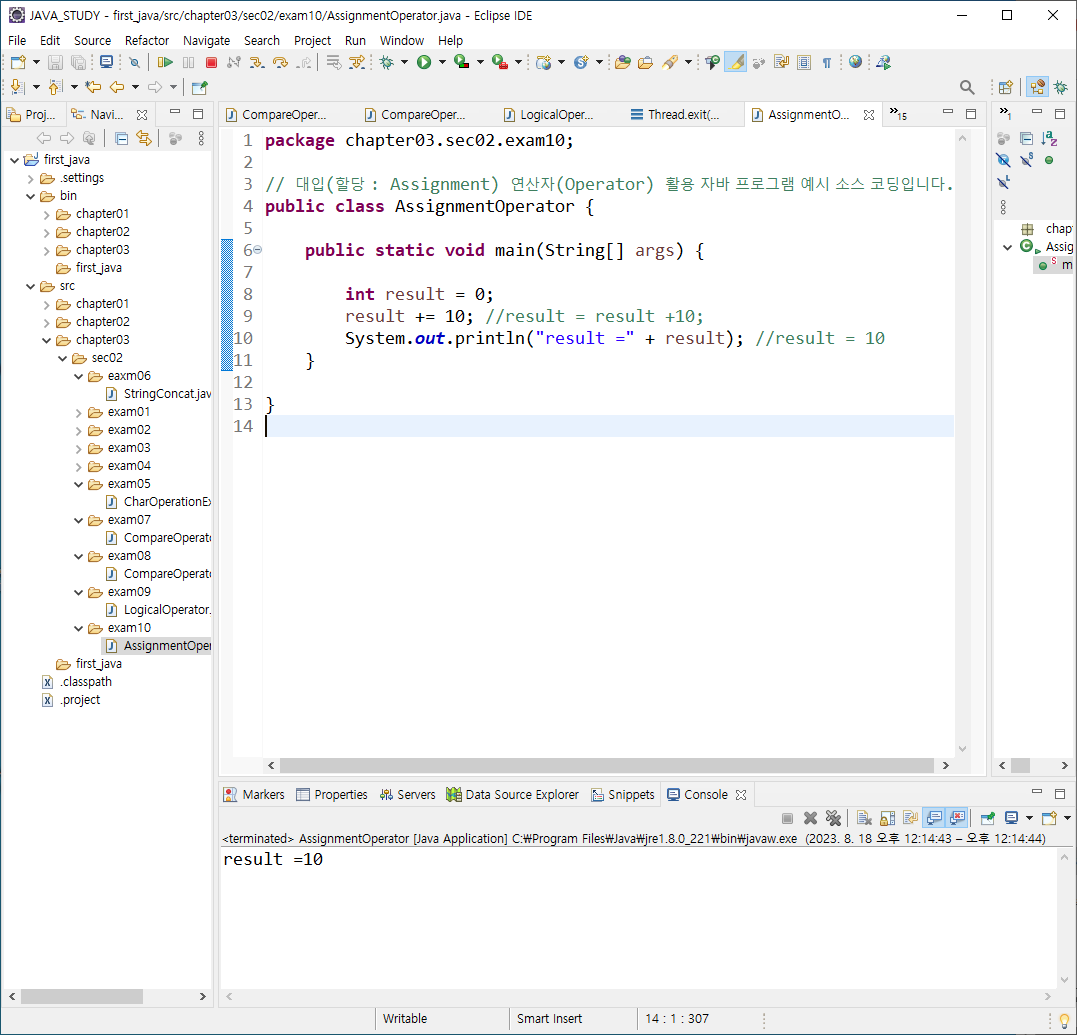Viewport: 1077px width, 1035px height.
Task: Click the red Terminate icon in main toolbar
Action: [212, 62]
